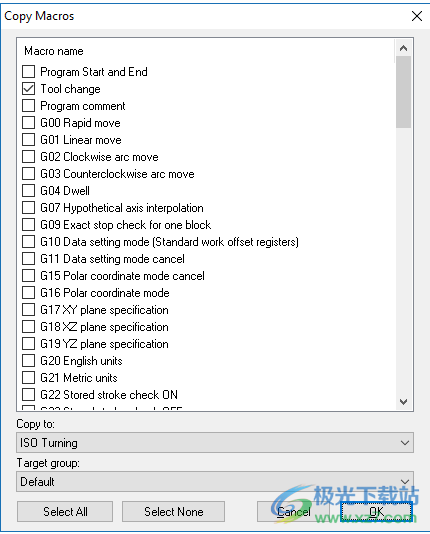Open the Copy to dropdown
The height and width of the screenshot is (534, 430).
point(215,443)
